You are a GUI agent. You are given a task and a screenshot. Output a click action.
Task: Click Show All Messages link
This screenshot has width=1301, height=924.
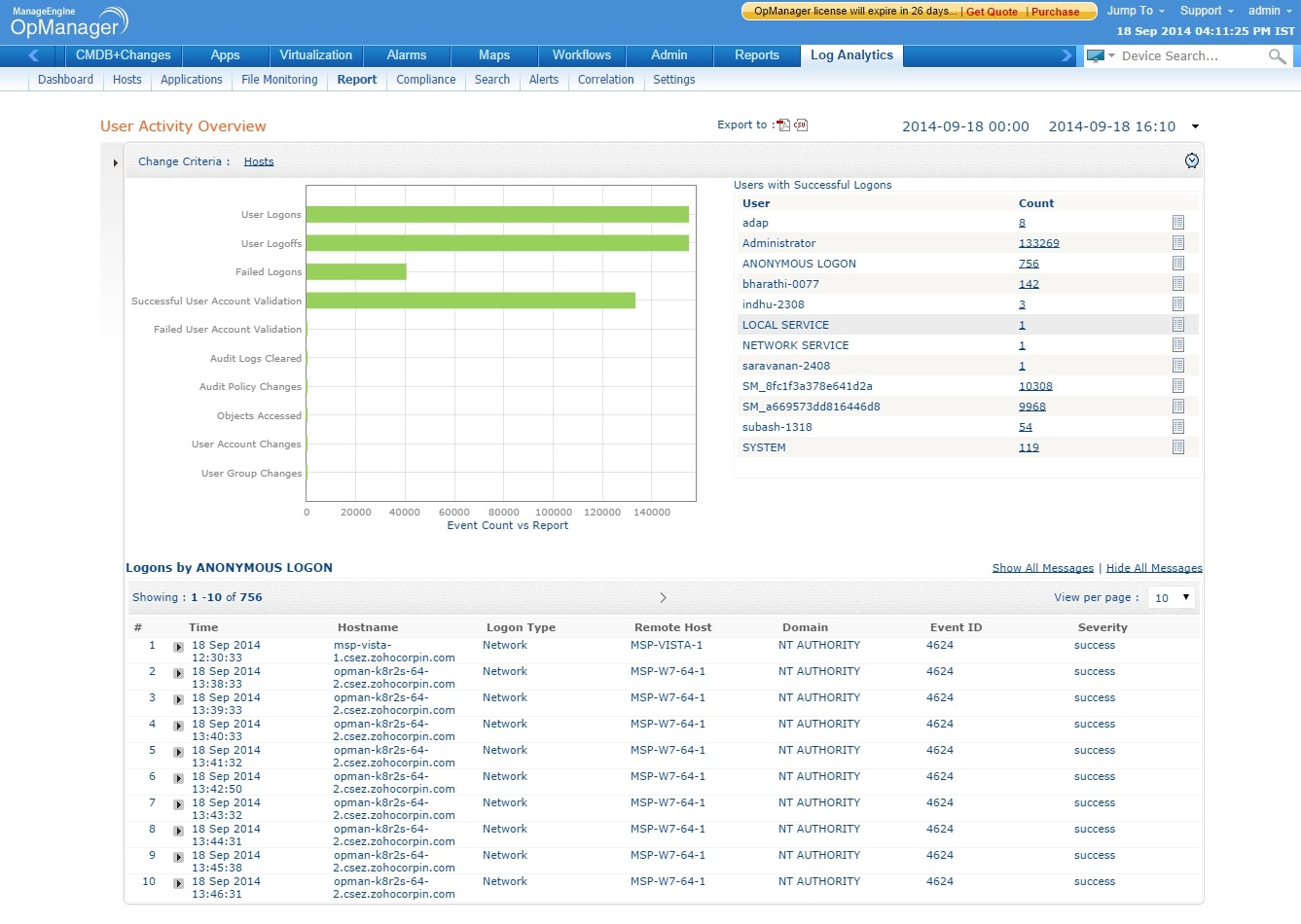tap(1042, 568)
